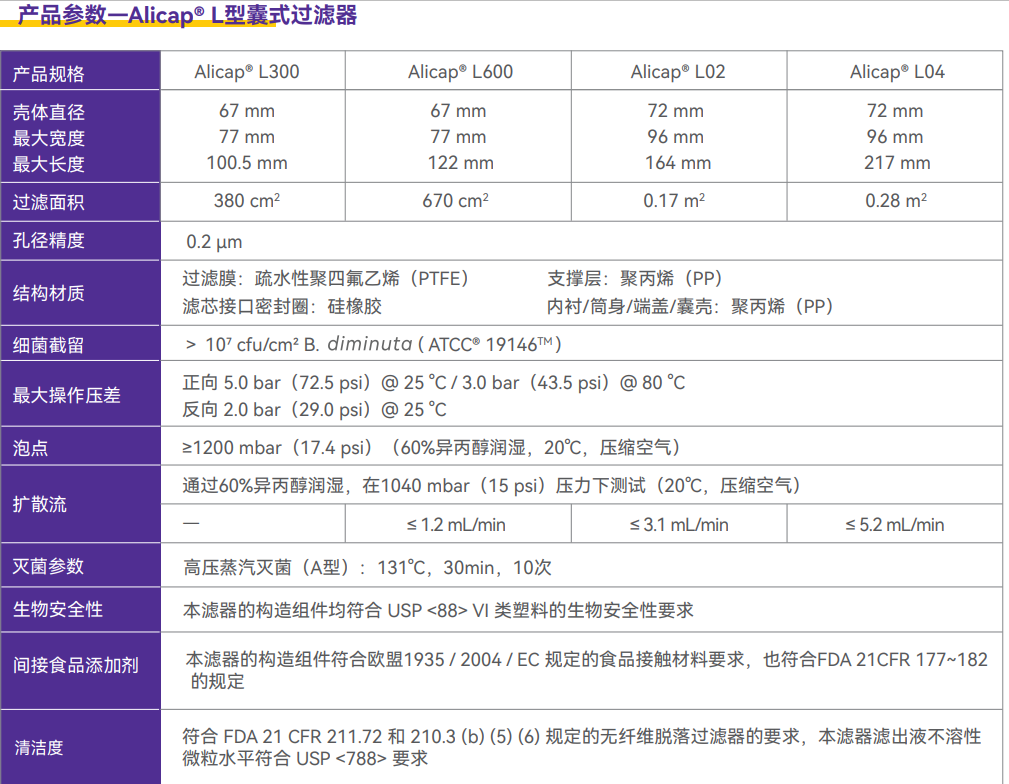This screenshot has width=1009, height=784.
Task: Click the page title 产品参数—Alicap L型囊式过滤器
Action: click(x=187, y=15)
